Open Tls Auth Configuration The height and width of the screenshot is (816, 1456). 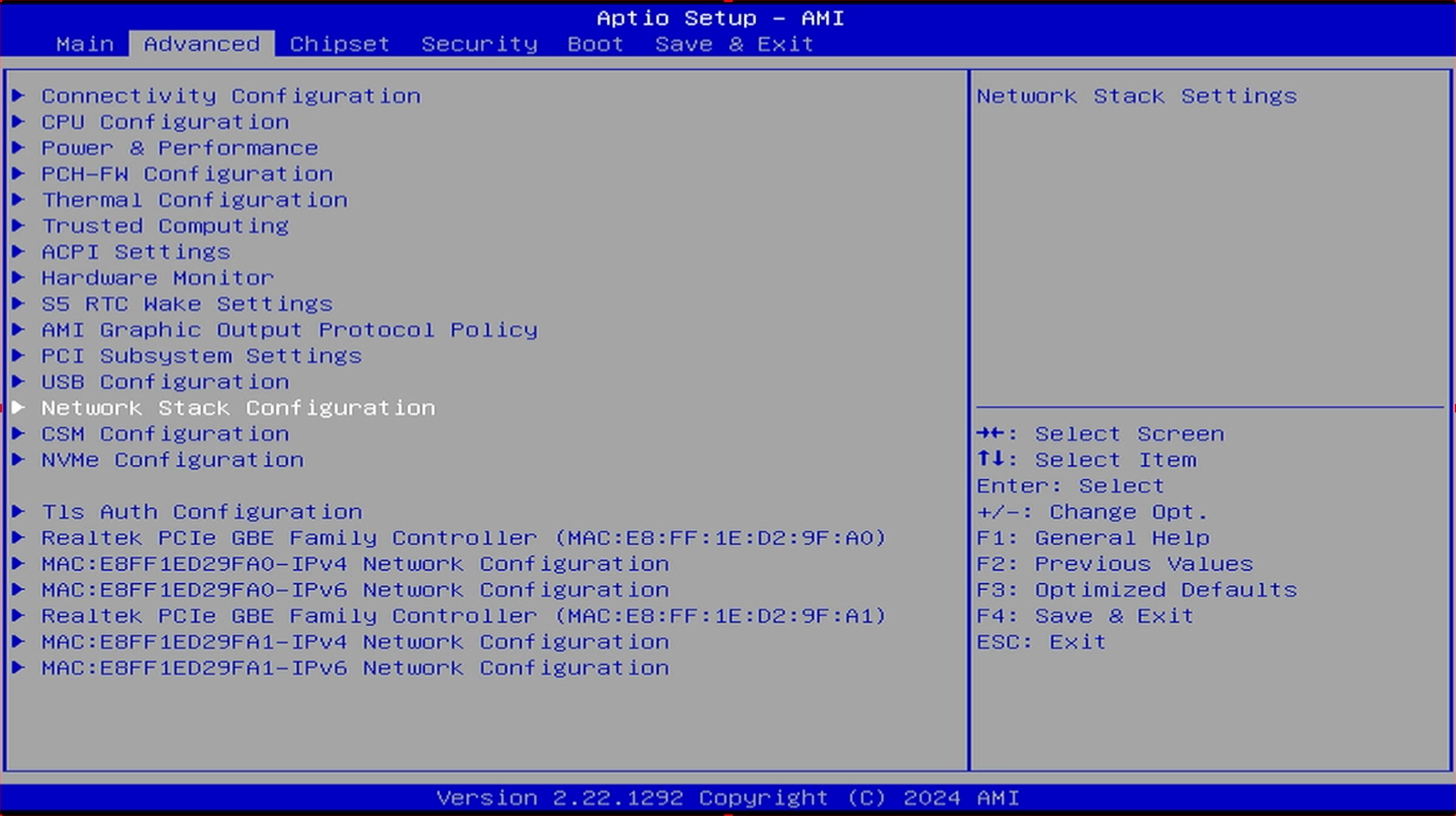(201, 512)
